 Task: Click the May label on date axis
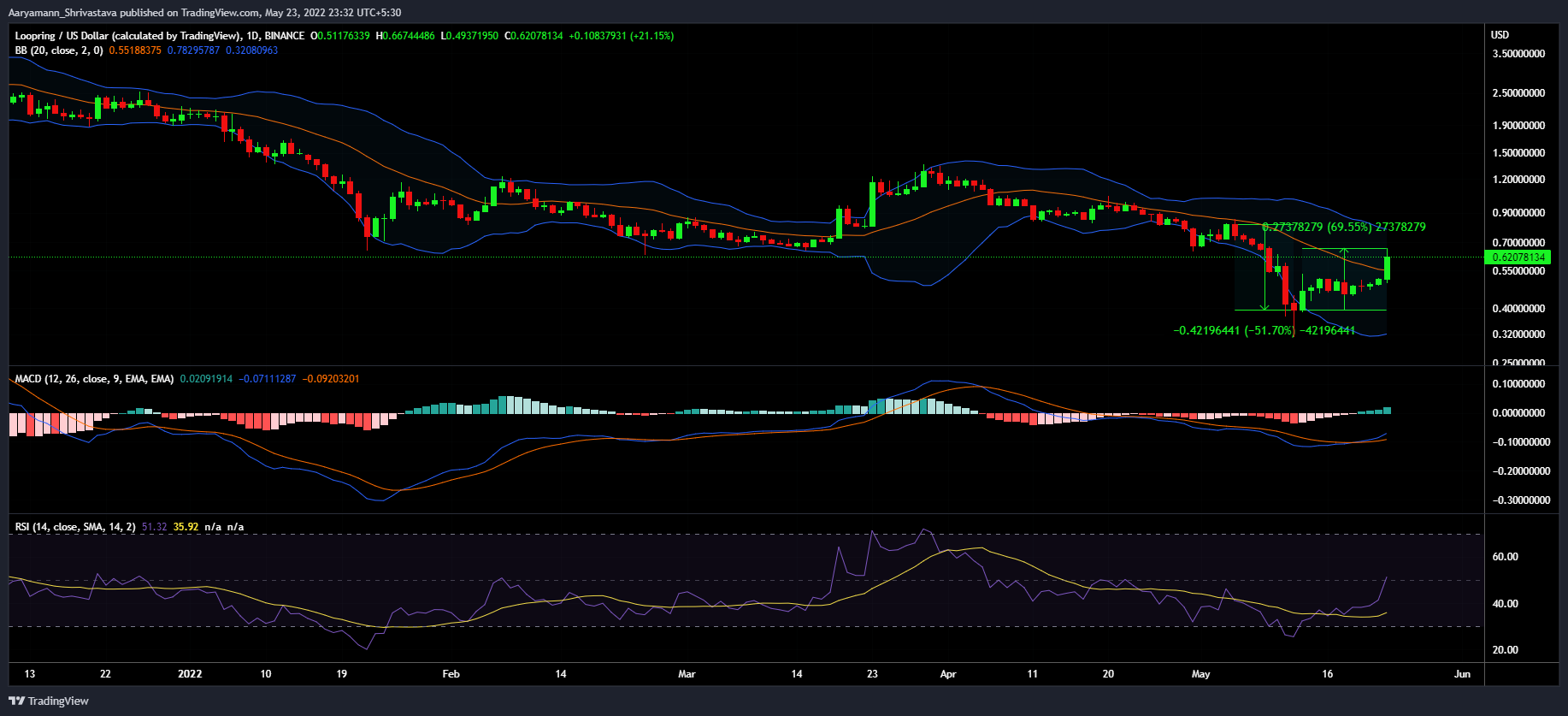(x=1200, y=674)
